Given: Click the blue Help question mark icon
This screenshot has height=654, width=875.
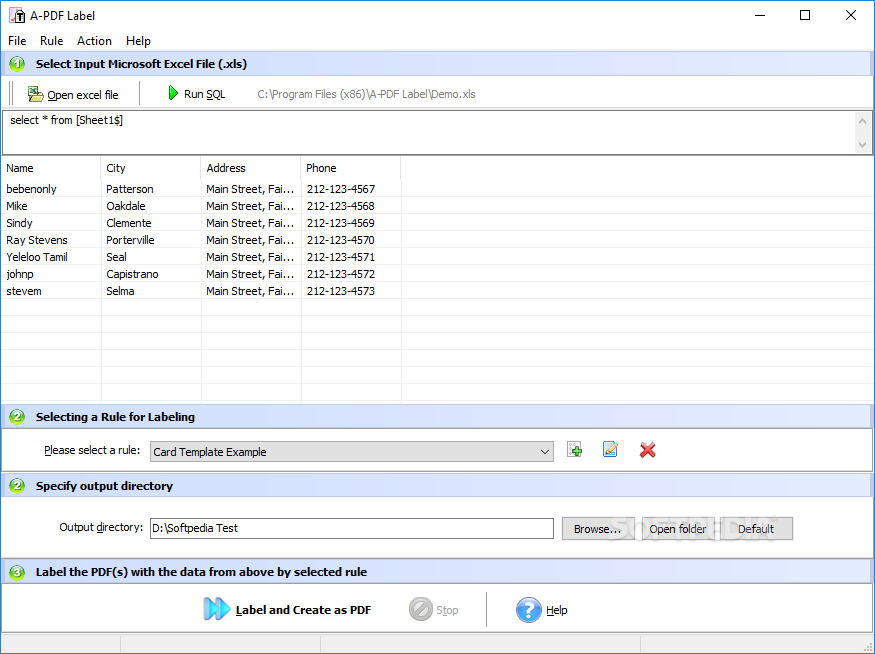Looking at the screenshot, I should (x=528, y=610).
